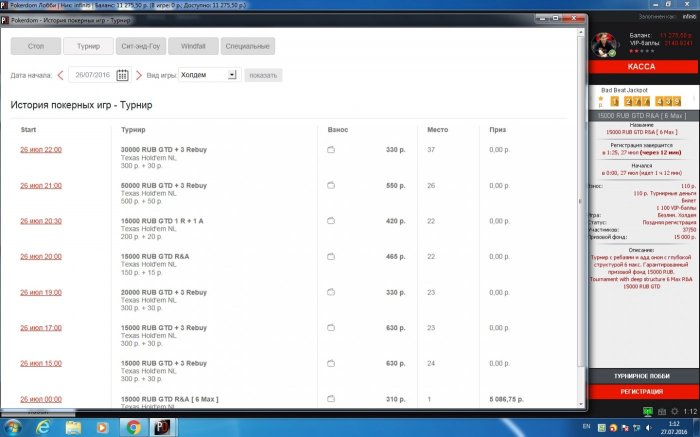Click the Турнир column header
Screen dimensions: 700x437
coord(133,129)
